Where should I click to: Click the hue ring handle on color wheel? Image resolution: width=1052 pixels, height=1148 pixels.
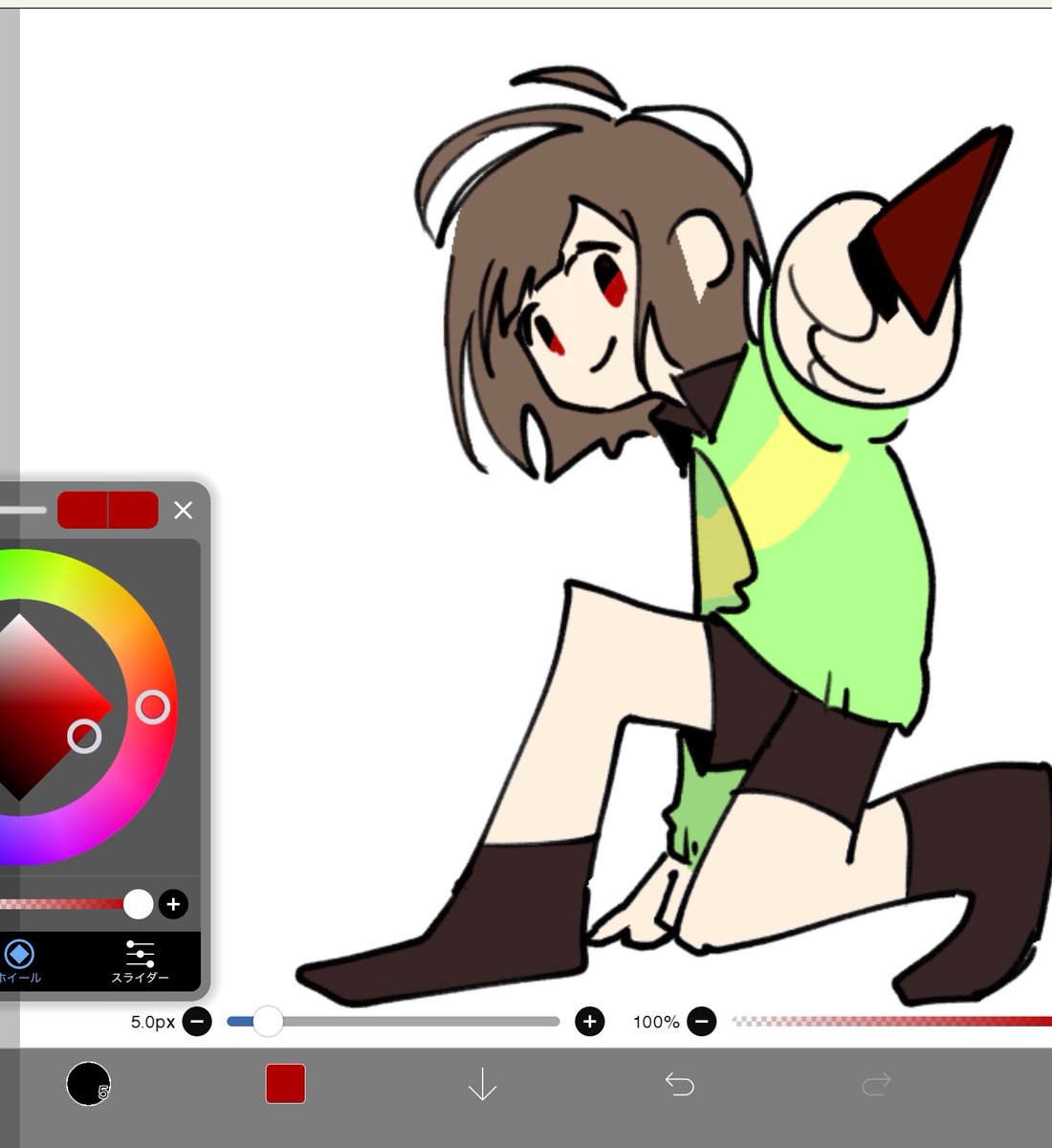(x=153, y=707)
